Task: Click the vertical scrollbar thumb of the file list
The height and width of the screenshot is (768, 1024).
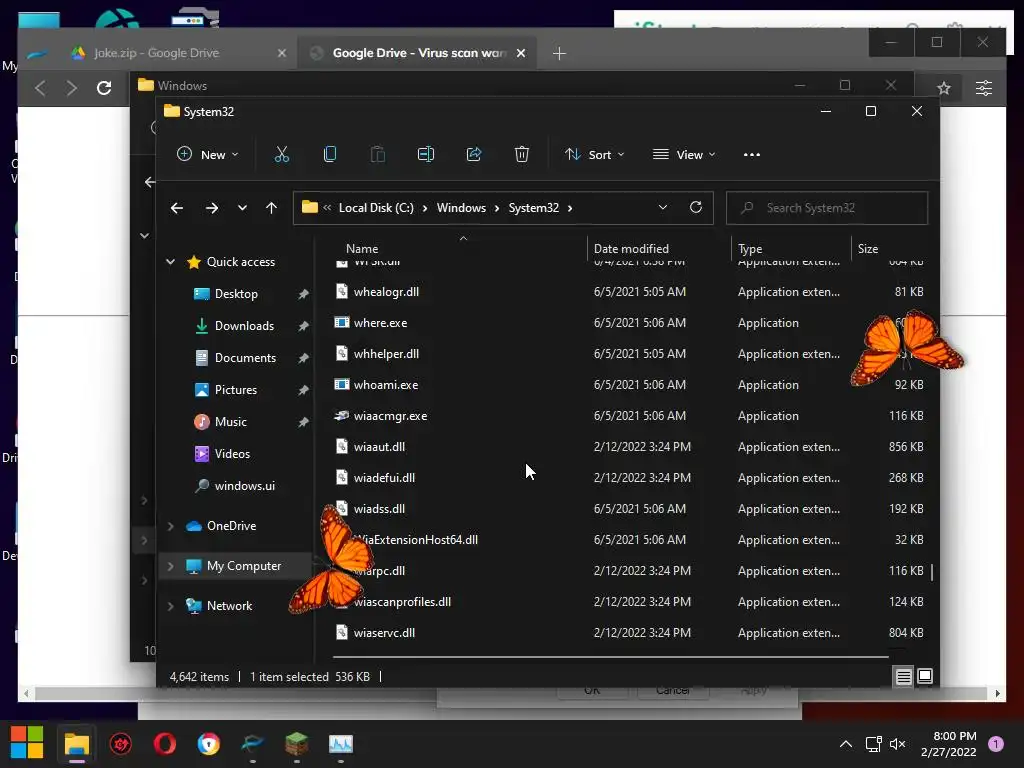Action: [931, 572]
